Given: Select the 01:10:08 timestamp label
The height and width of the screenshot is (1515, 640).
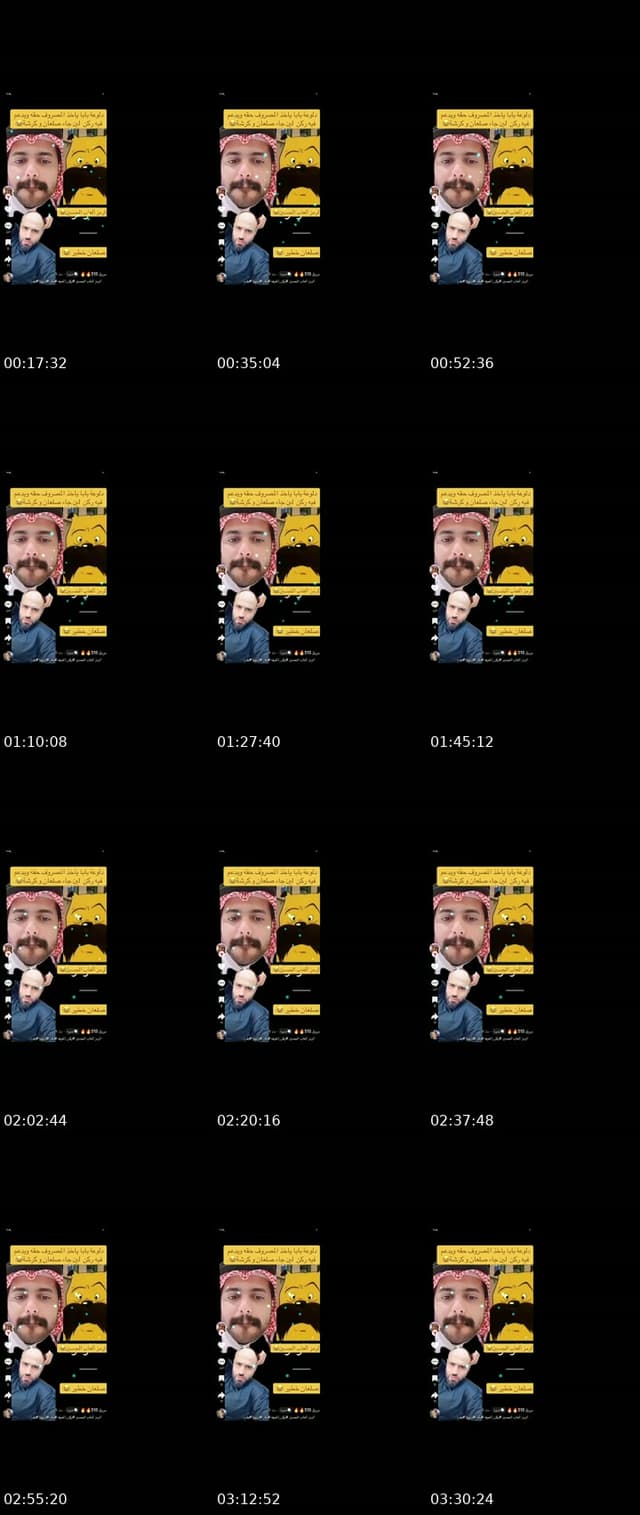Looking at the screenshot, I should click(35, 742).
